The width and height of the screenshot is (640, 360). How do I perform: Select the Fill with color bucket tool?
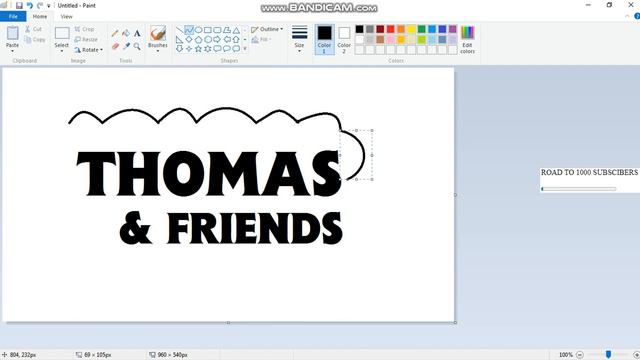pos(126,33)
